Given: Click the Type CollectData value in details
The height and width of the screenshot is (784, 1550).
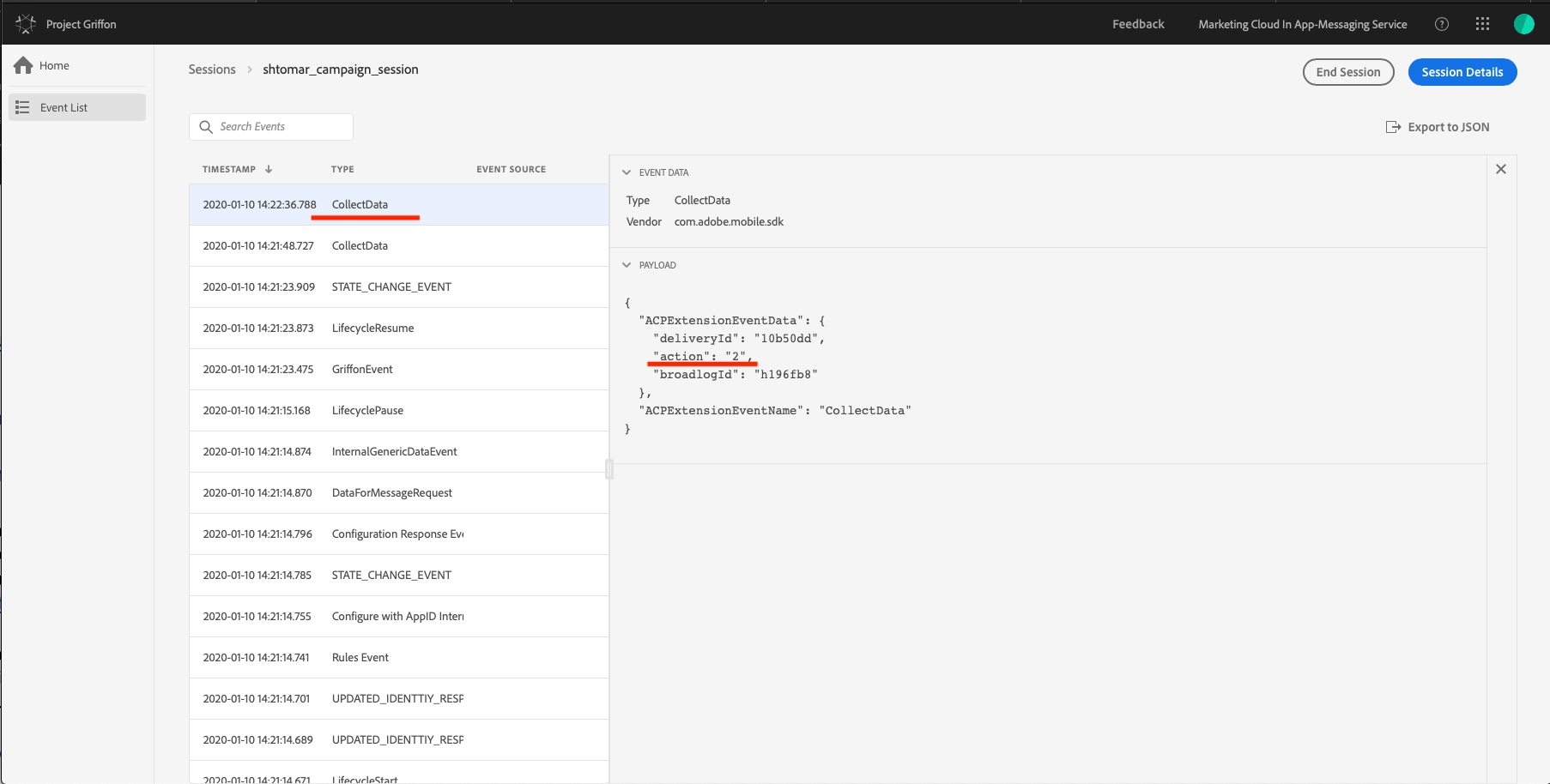Looking at the screenshot, I should (702, 200).
